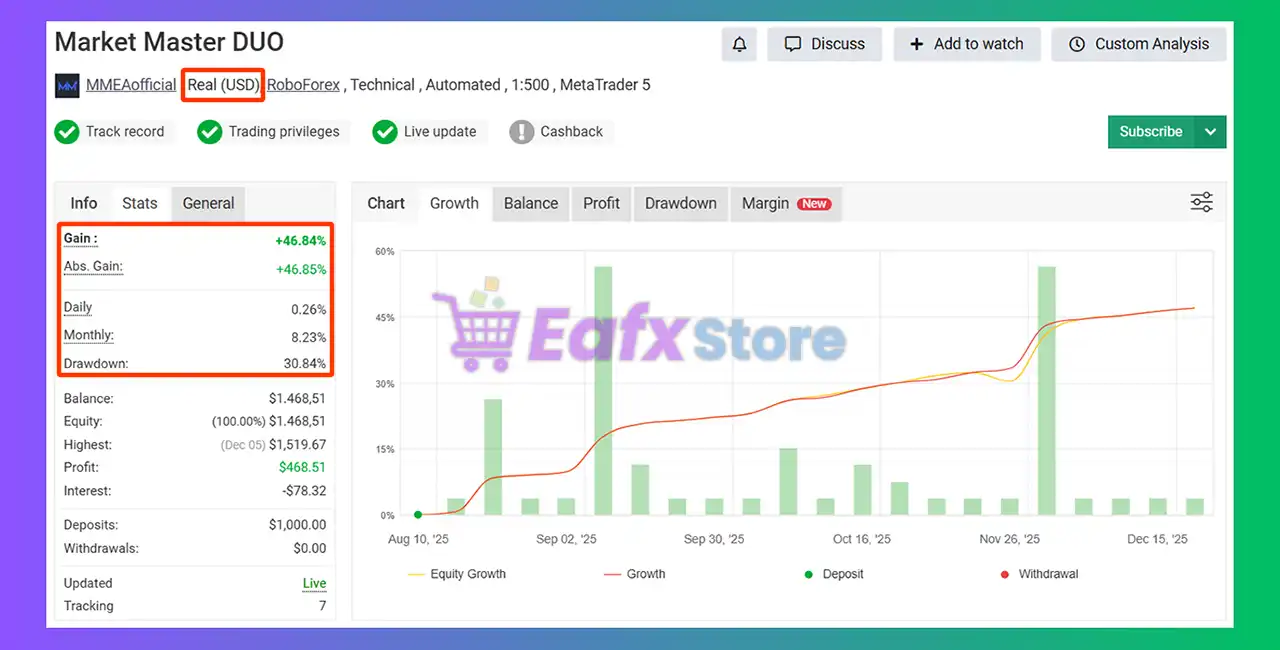
Task: Click the Live tracking link
Action: [314, 583]
